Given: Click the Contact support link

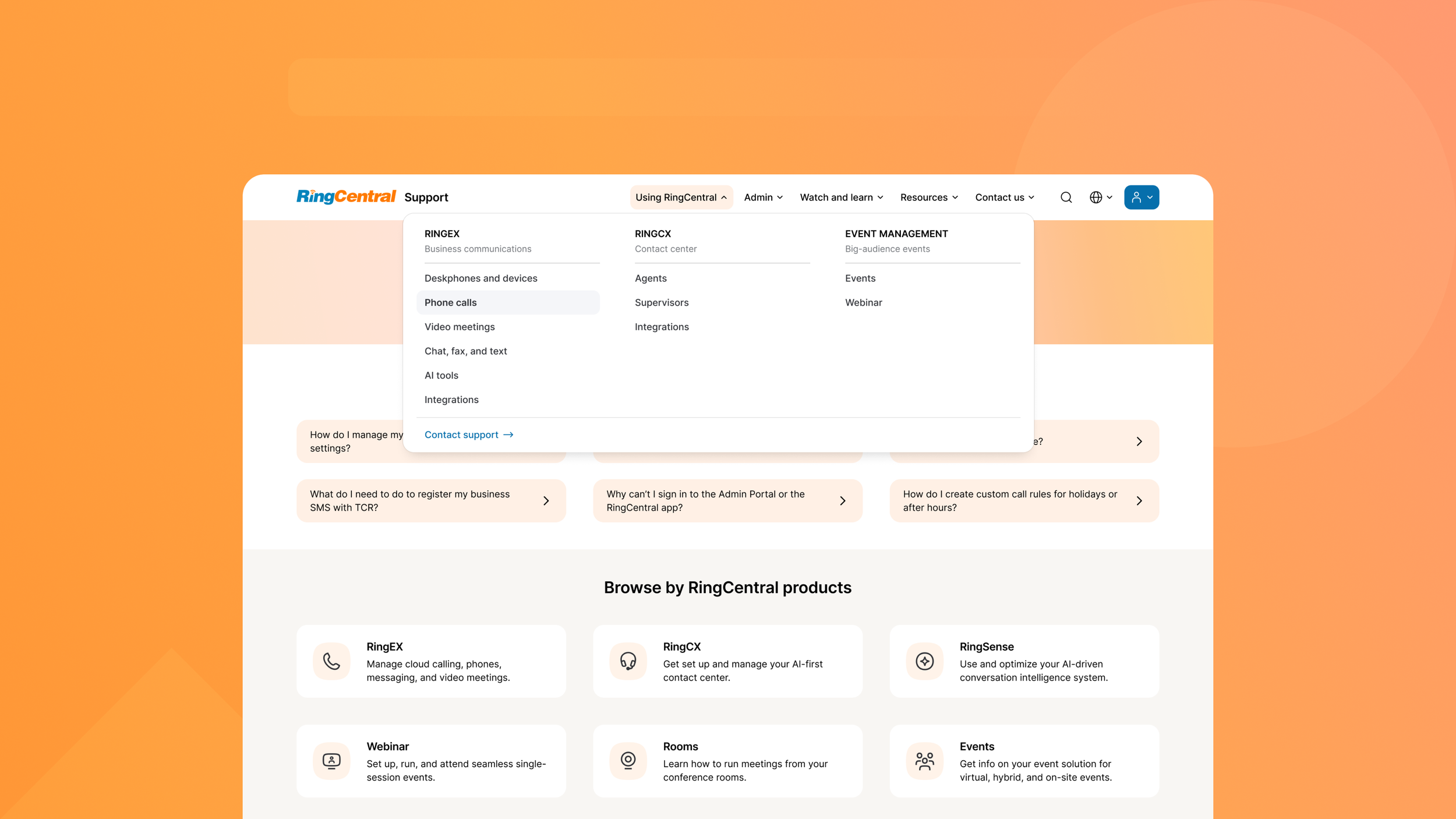Looking at the screenshot, I should point(461,434).
